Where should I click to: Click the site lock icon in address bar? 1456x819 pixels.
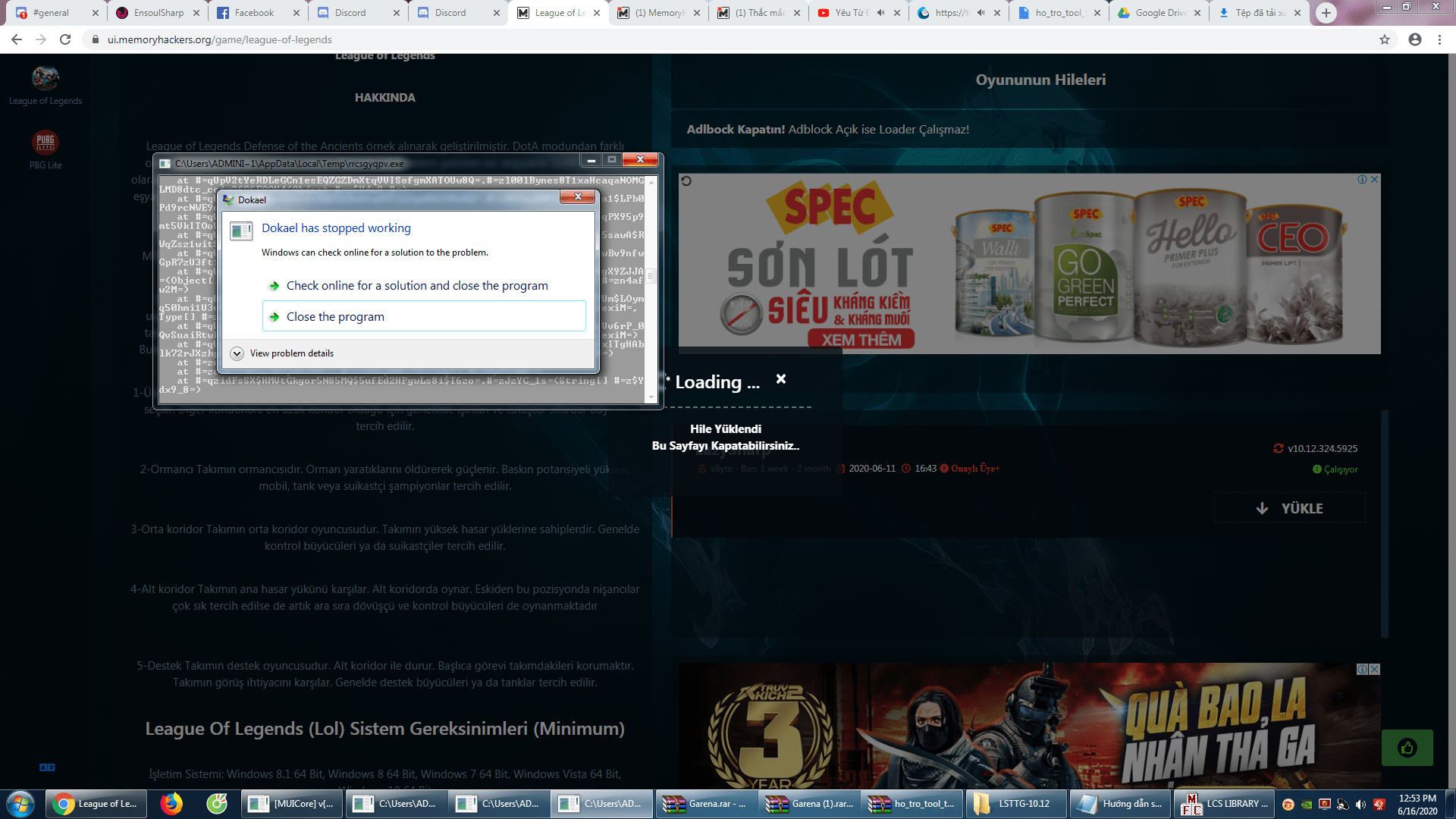tap(96, 39)
